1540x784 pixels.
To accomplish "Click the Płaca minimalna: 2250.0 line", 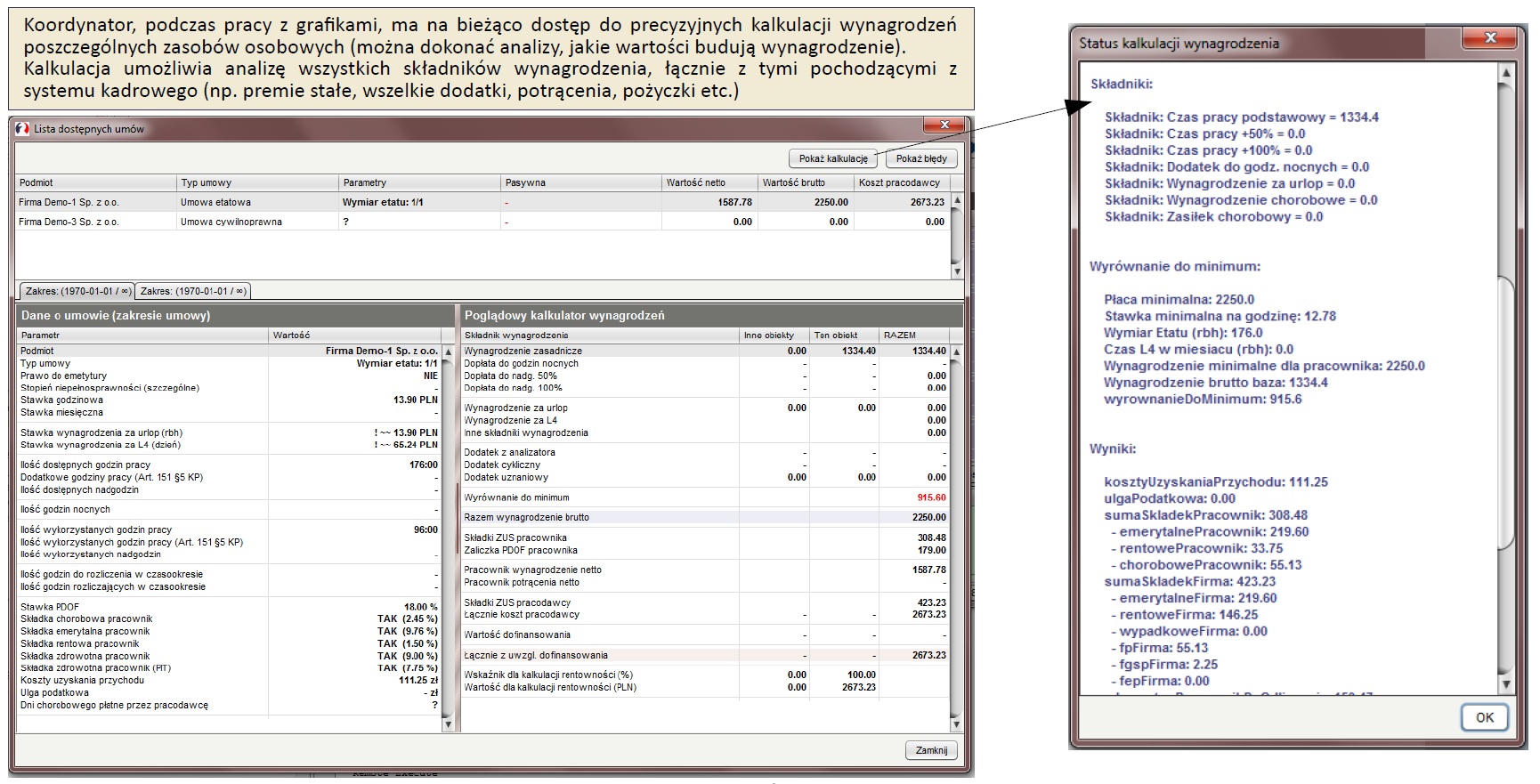I will (1179, 299).
